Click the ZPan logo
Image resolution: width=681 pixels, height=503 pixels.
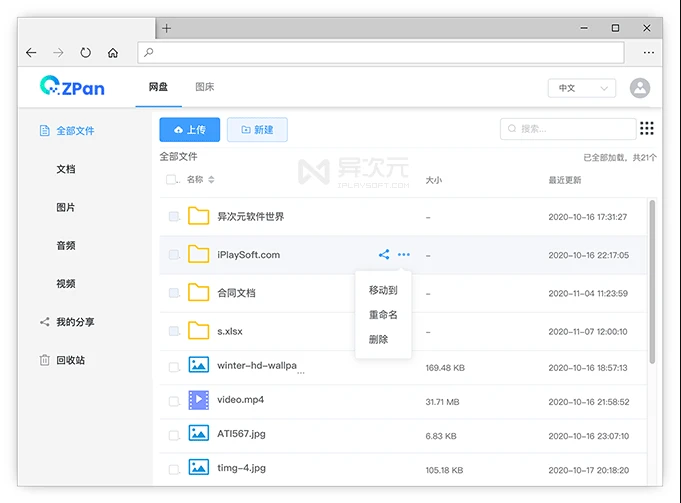(x=72, y=87)
